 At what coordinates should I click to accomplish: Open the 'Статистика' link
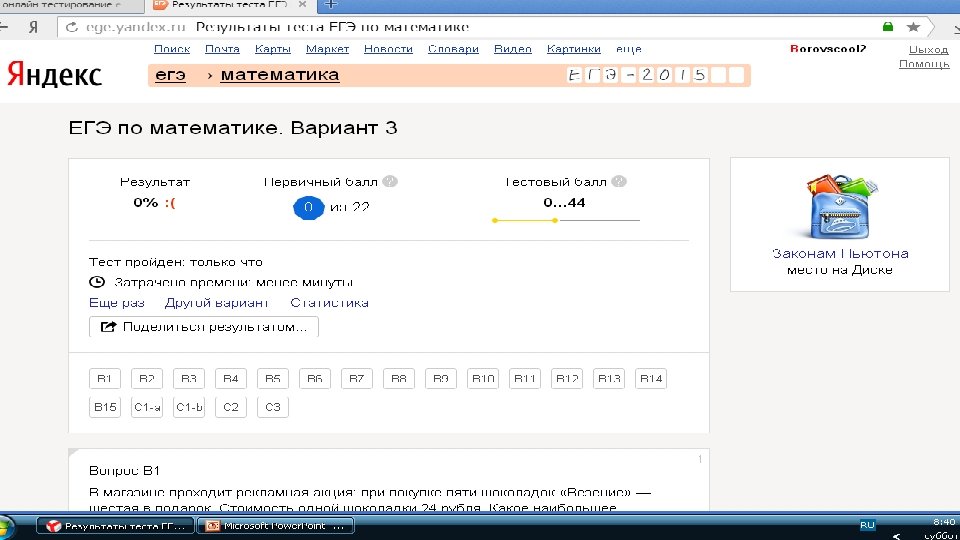[329, 302]
